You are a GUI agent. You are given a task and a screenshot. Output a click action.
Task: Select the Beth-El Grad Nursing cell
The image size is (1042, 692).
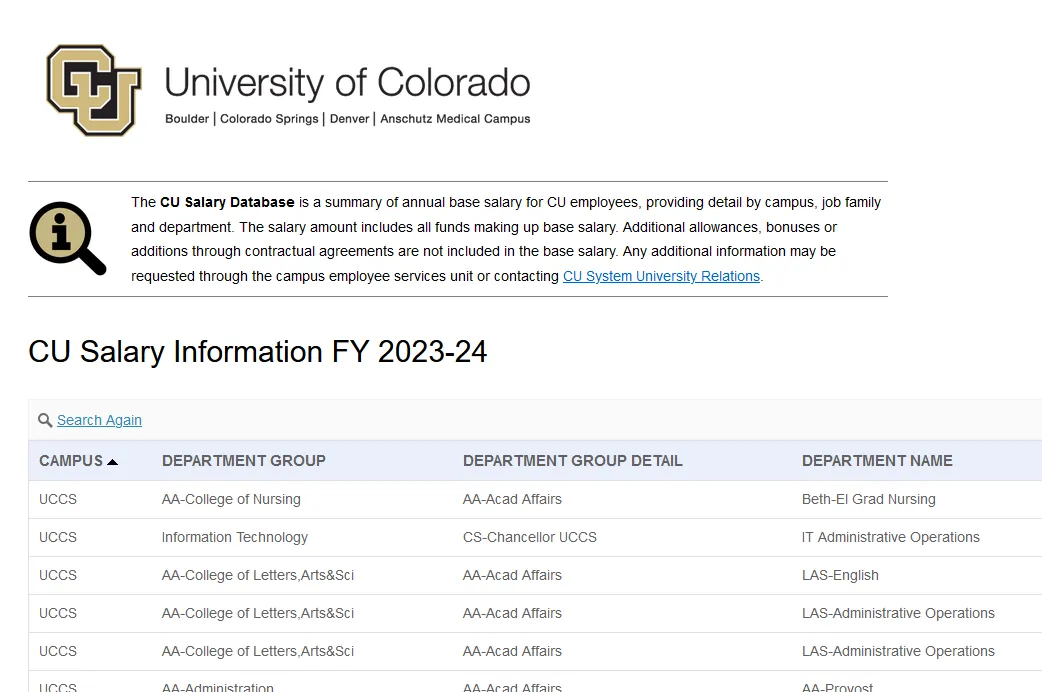868,499
